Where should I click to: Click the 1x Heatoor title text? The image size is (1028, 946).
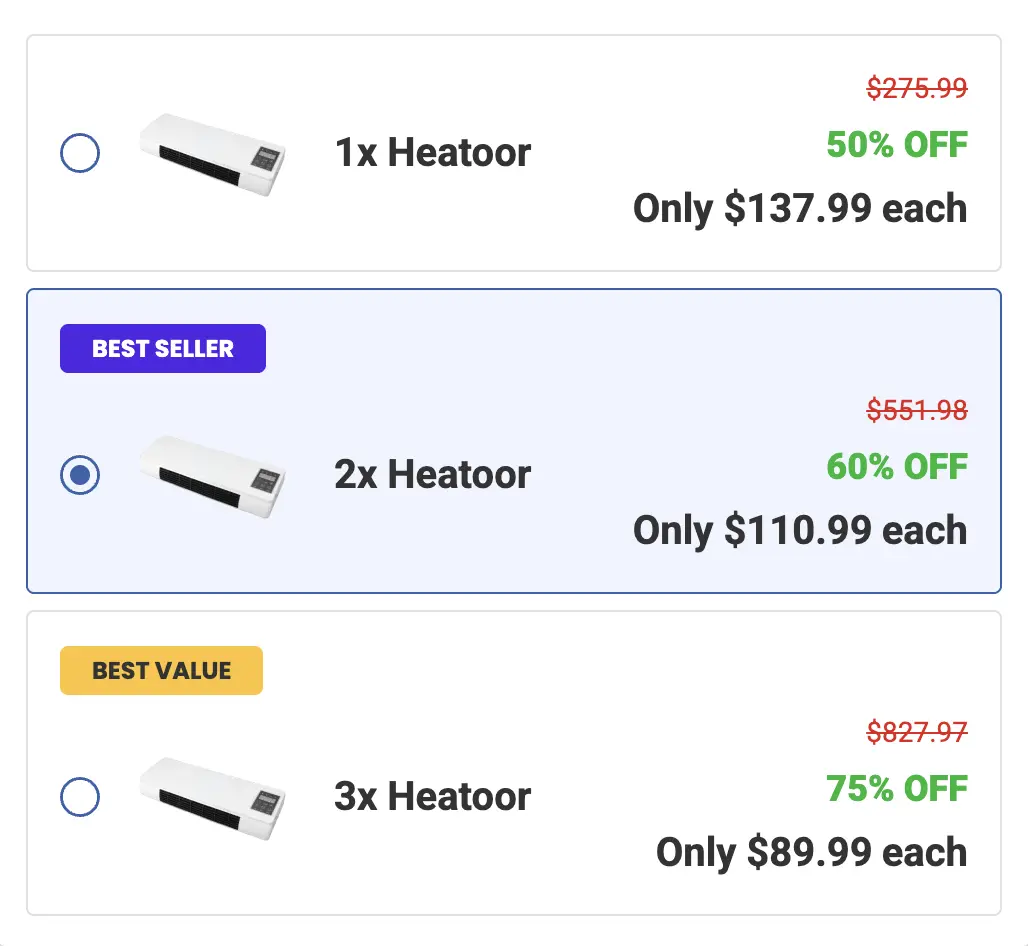(432, 152)
